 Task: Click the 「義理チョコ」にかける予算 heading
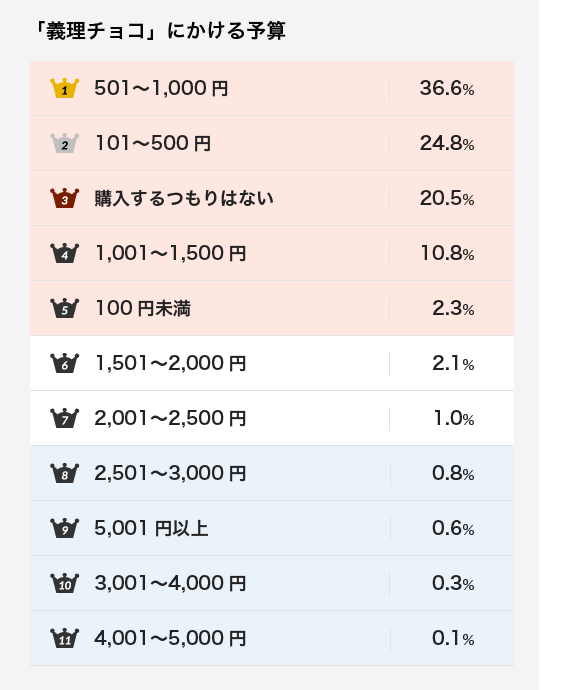click(160, 31)
